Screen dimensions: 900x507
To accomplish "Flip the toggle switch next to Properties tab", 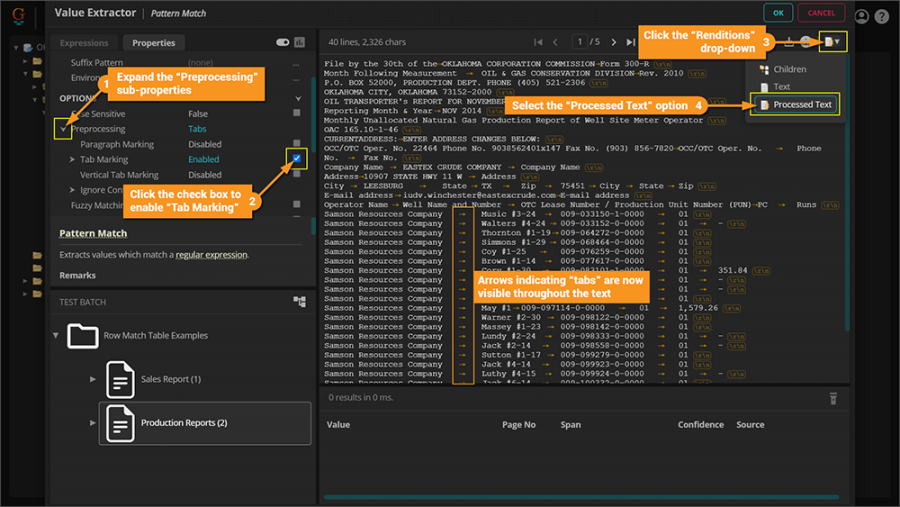I will click(282, 43).
